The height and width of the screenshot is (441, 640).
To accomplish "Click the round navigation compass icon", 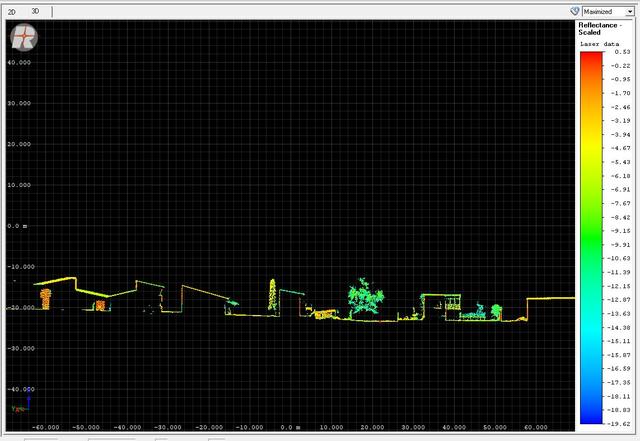I will click(24, 38).
